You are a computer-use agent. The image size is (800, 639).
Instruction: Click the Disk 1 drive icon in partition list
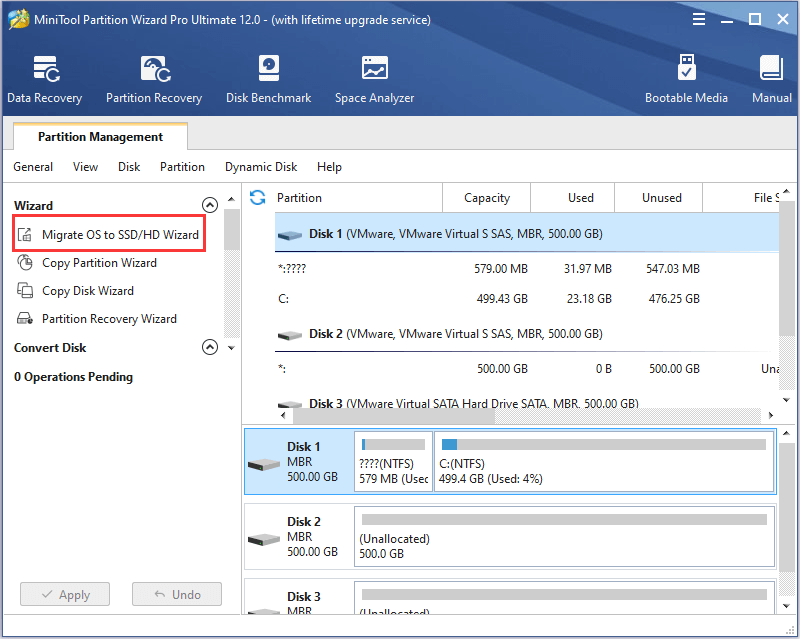[290, 235]
